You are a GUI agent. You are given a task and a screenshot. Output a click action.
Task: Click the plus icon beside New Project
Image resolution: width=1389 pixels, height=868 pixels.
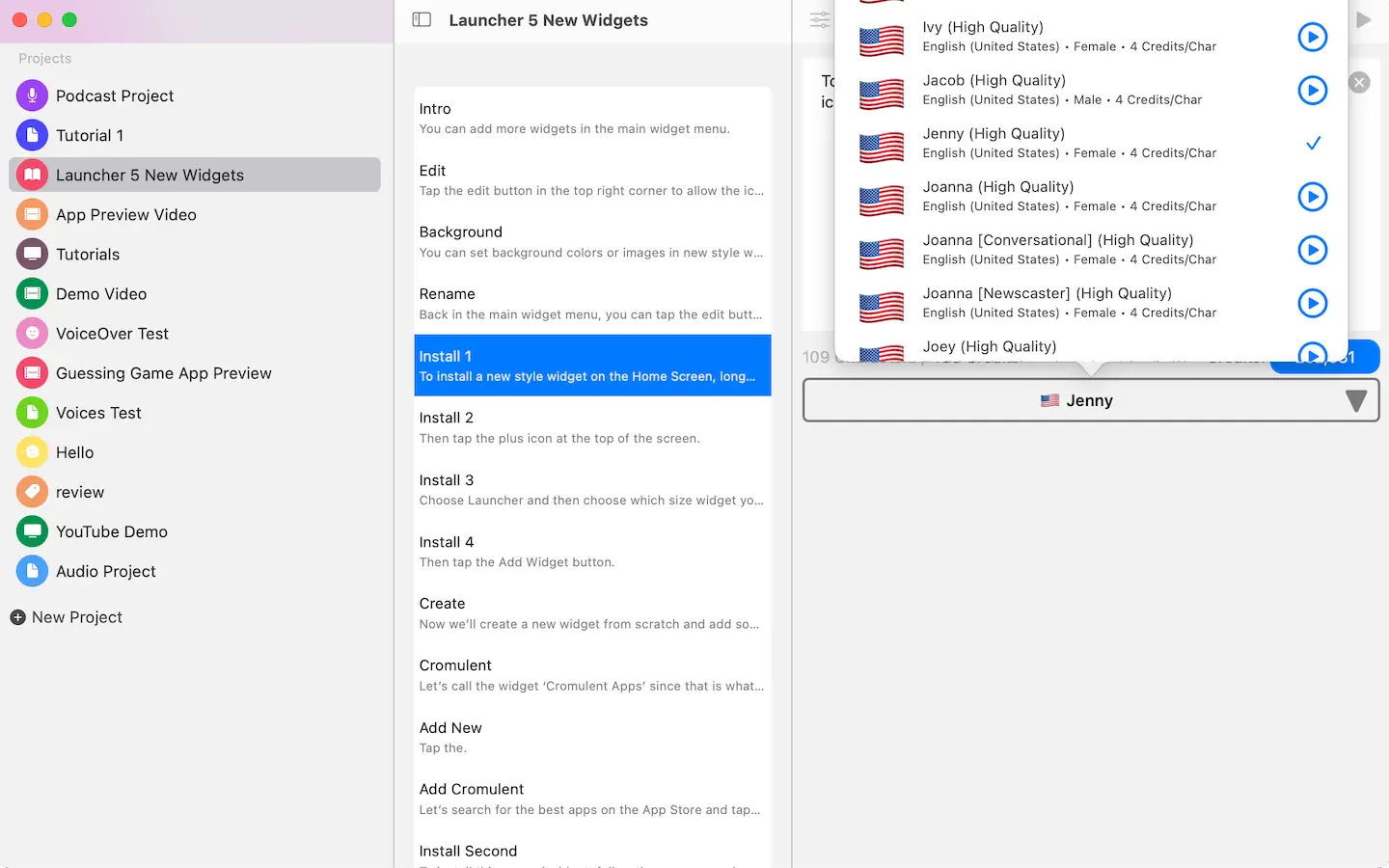pos(17,617)
